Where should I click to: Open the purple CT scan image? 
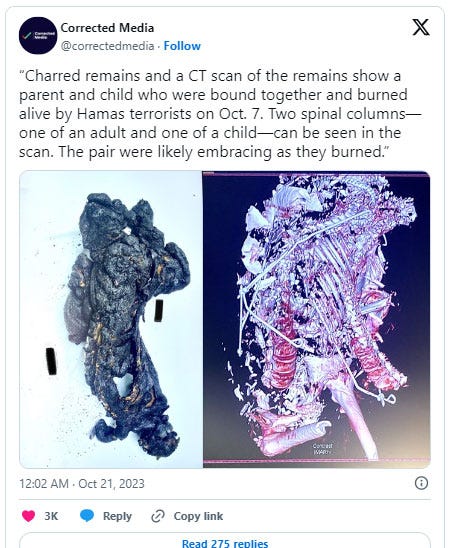[x=317, y=319]
